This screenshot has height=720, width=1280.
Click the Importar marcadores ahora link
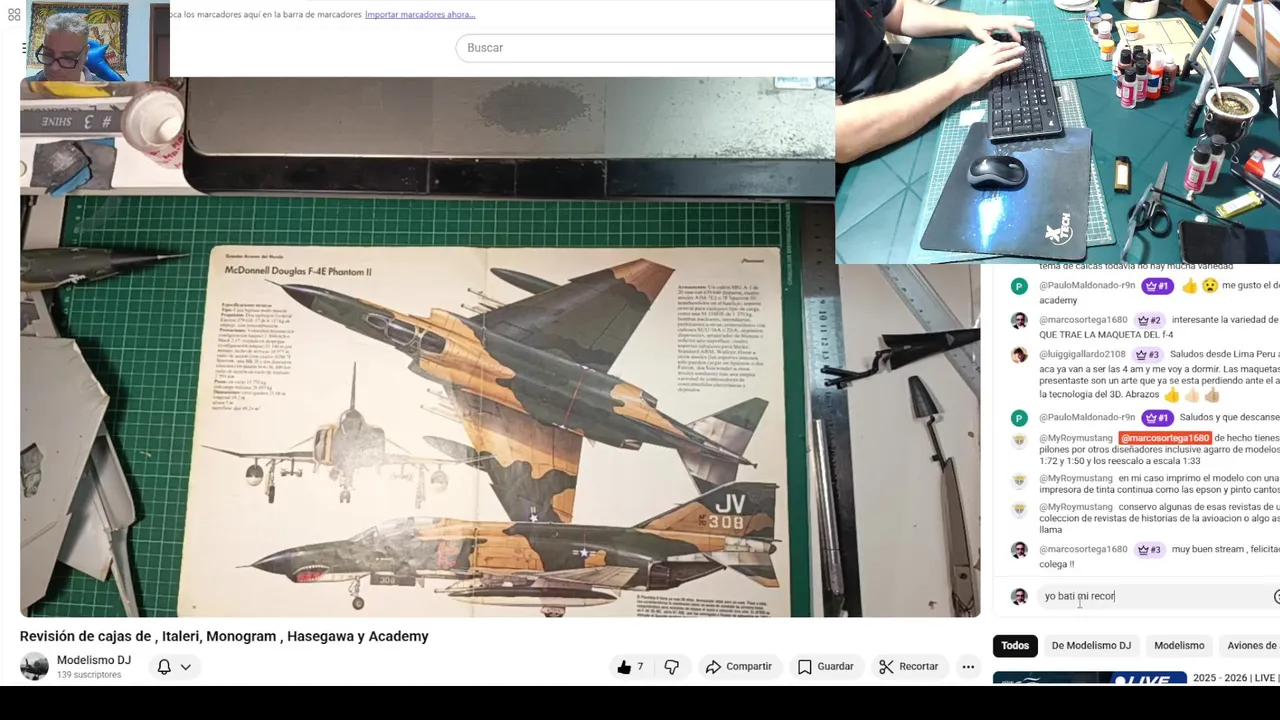(420, 14)
